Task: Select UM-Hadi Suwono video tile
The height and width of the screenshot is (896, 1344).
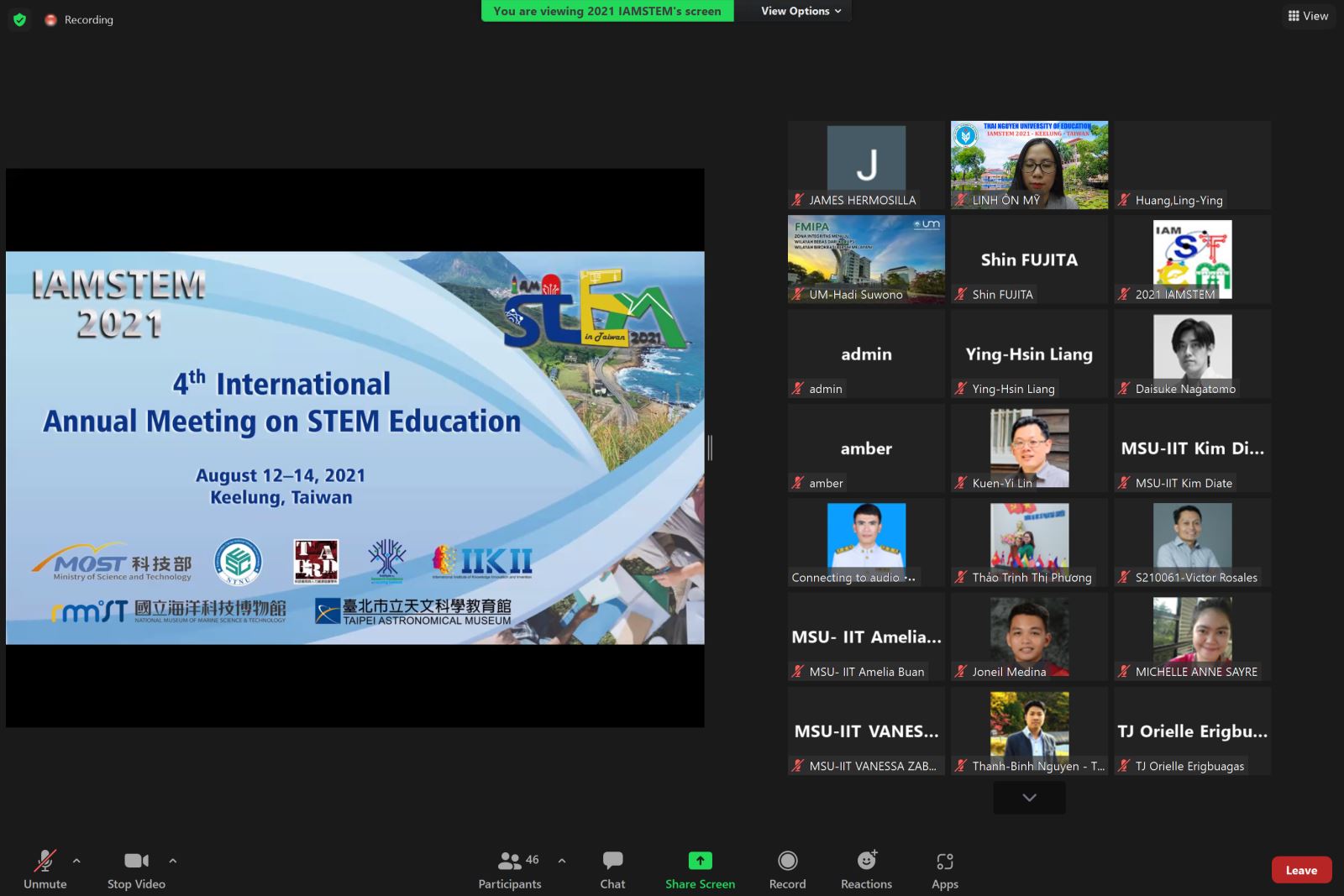Action: tap(866, 259)
